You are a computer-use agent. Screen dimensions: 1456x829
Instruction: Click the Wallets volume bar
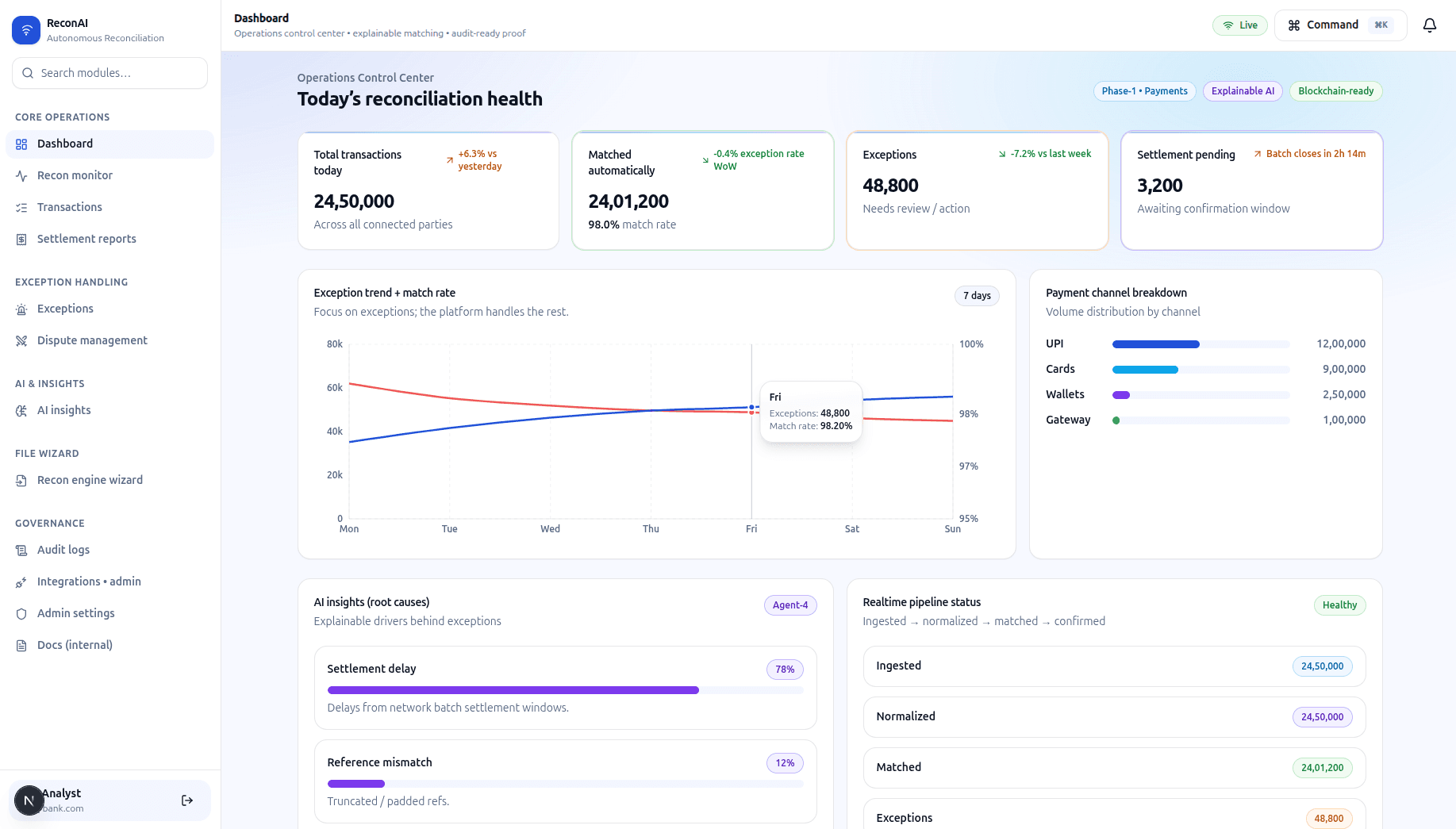1201,395
